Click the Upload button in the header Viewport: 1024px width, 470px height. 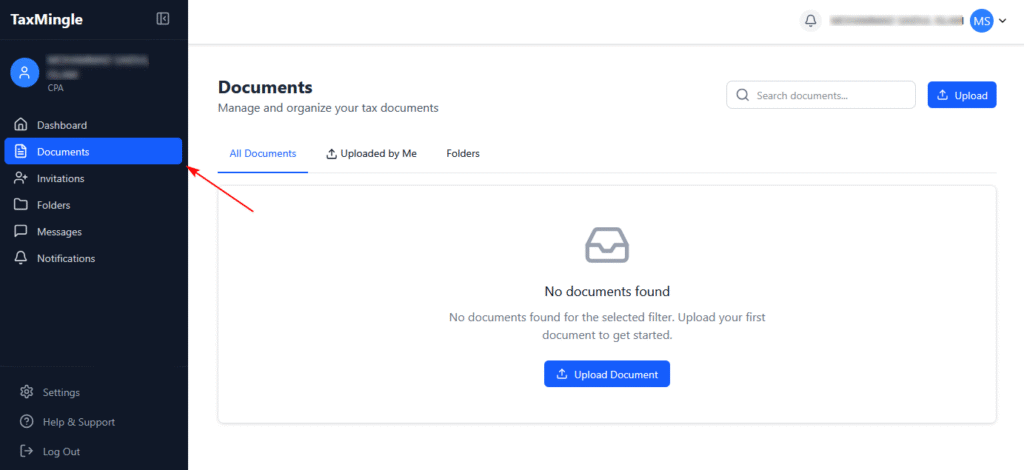pyautogui.click(x=962, y=95)
